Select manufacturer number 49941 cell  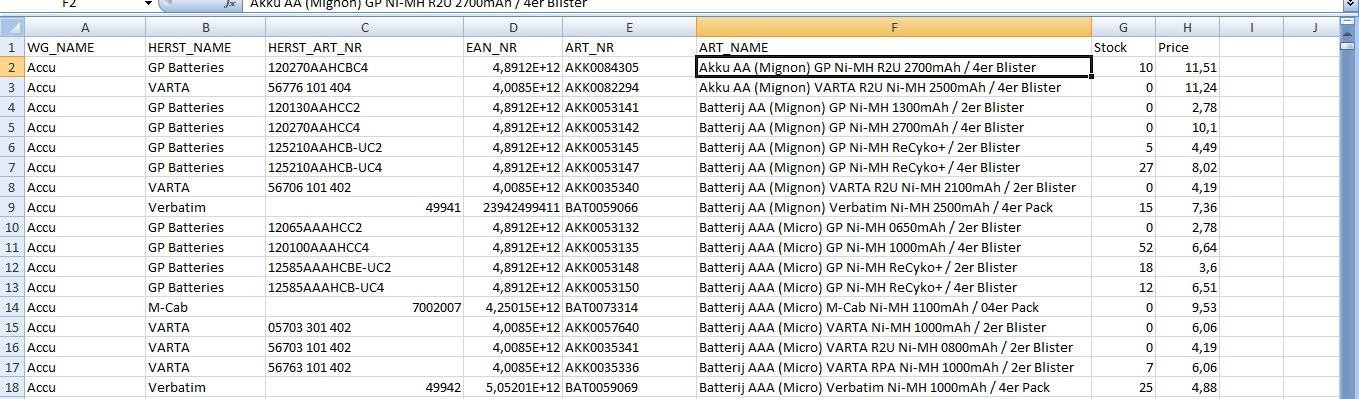click(x=364, y=207)
